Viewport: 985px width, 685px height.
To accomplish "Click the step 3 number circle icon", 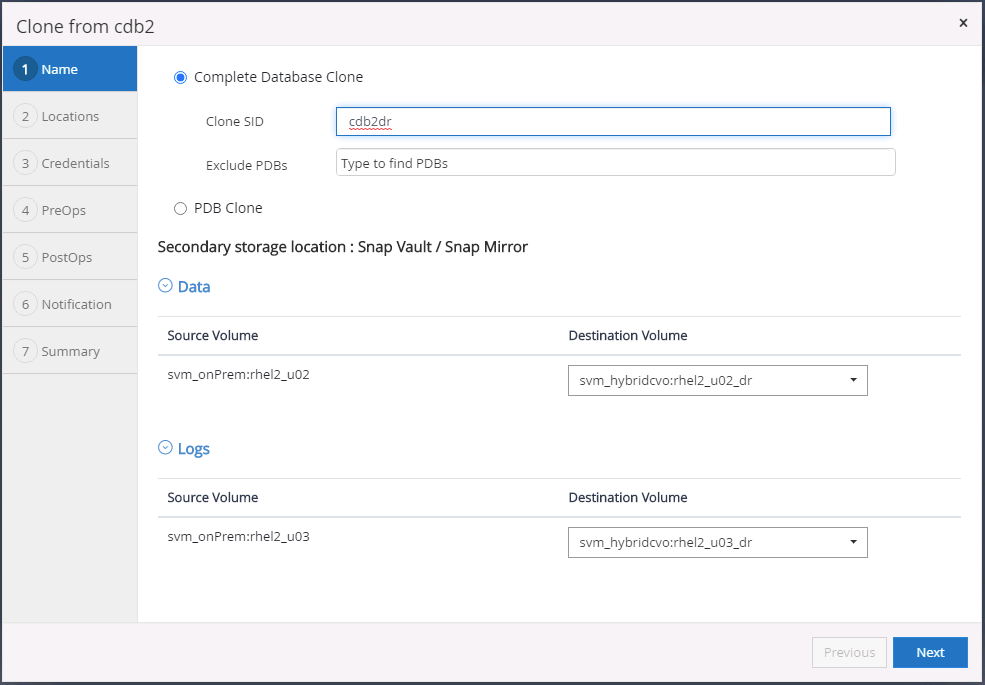I will tap(26, 164).
